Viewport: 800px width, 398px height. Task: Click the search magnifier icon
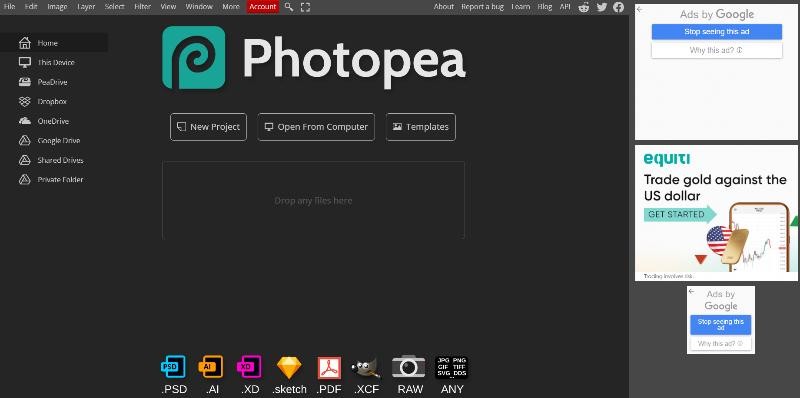coord(289,7)
